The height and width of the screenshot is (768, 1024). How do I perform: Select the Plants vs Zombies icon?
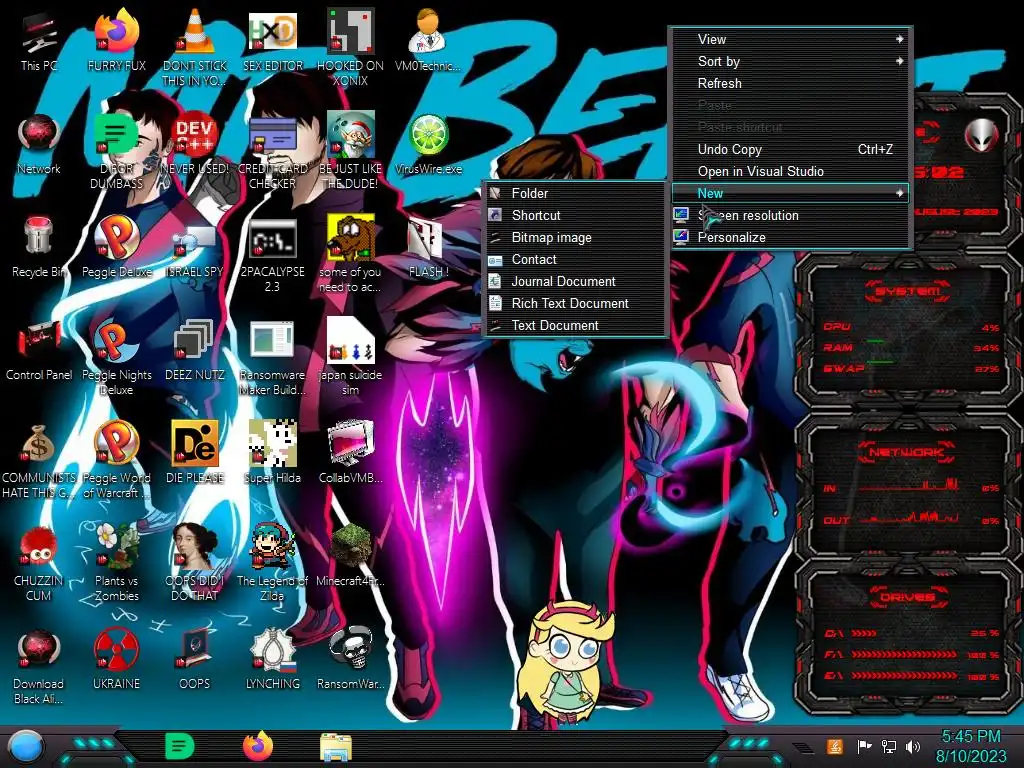[x=116, y=563]
